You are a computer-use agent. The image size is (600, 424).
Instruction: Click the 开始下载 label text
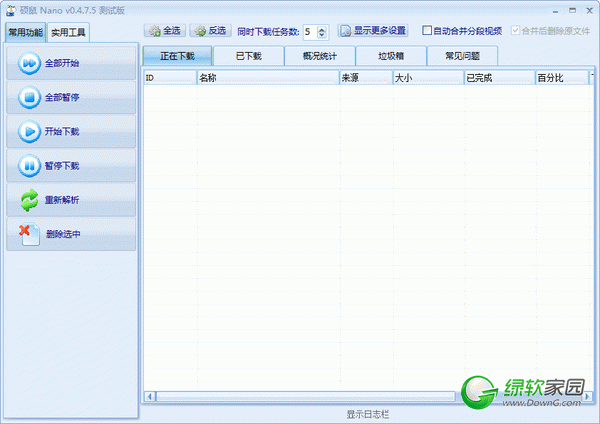pos(62,131)
